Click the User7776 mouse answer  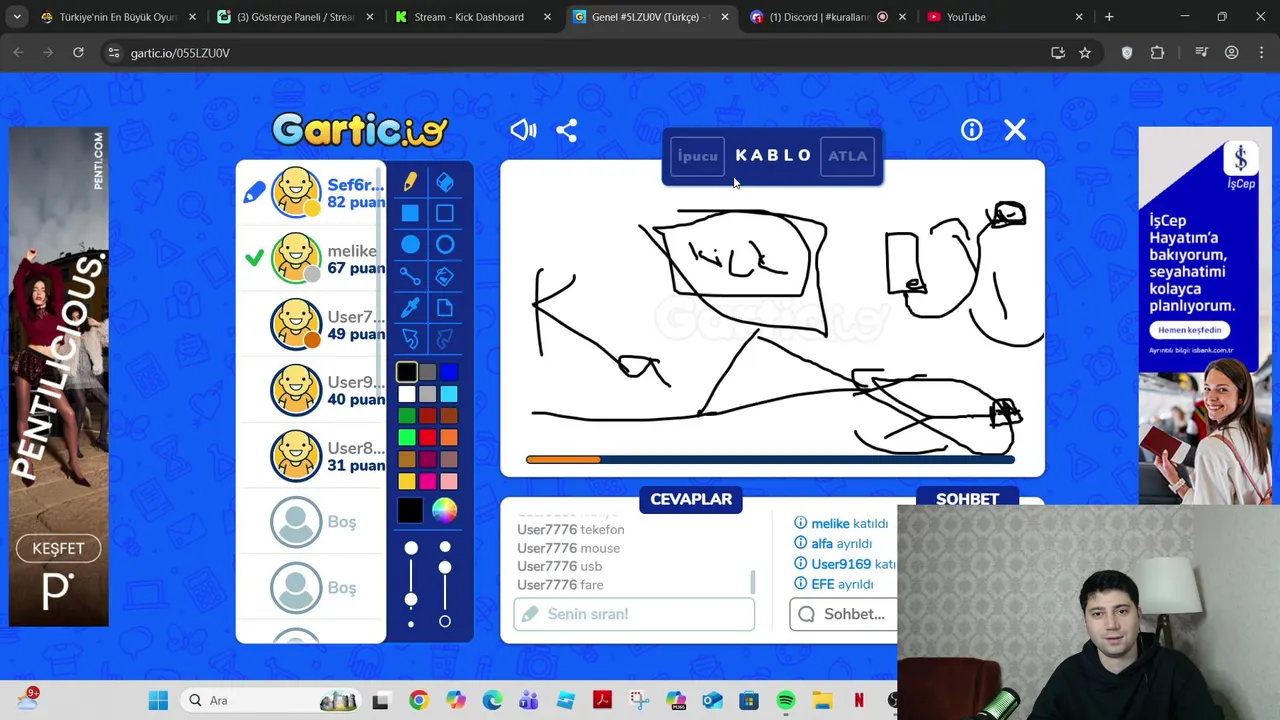coord(569,548)
